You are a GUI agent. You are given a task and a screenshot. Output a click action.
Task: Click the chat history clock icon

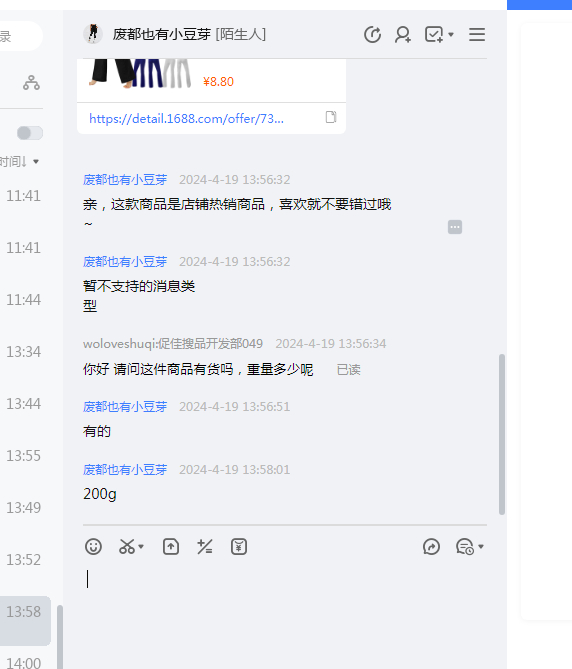372,35
